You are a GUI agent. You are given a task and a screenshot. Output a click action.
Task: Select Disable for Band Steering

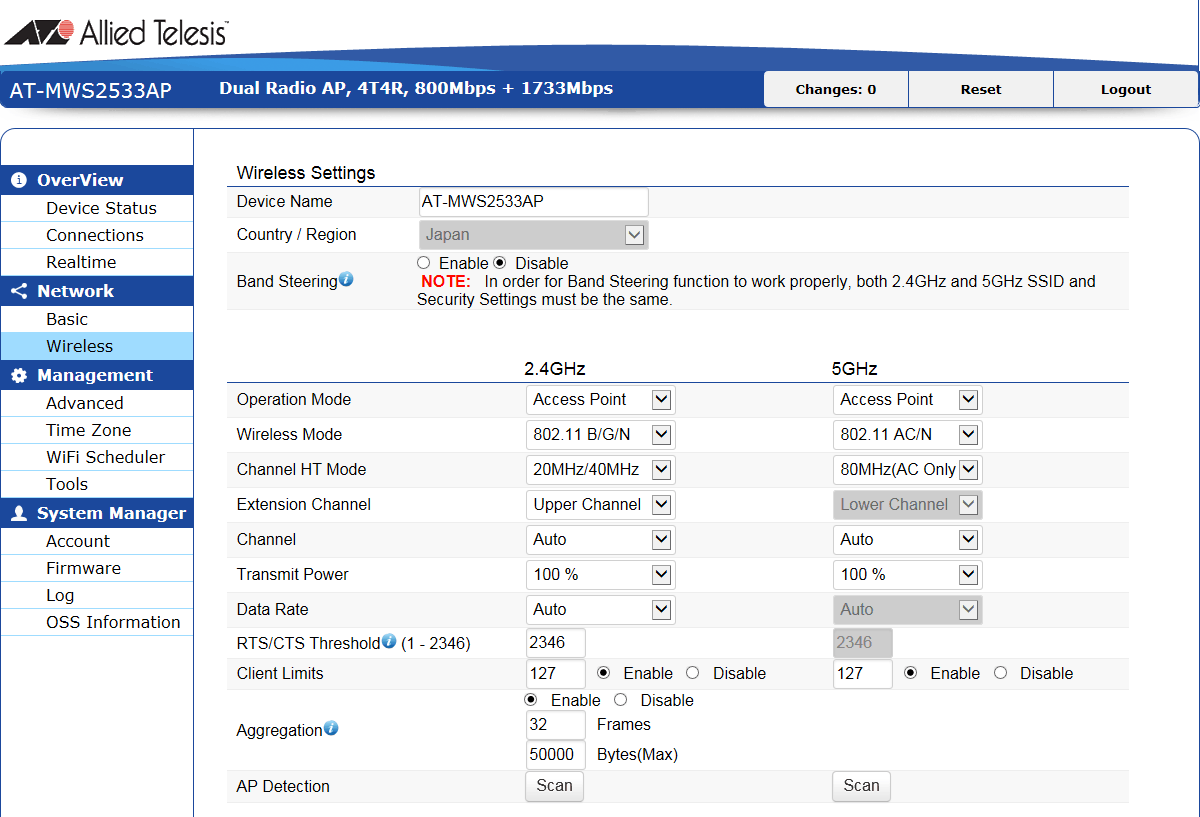tap(500, 262)
